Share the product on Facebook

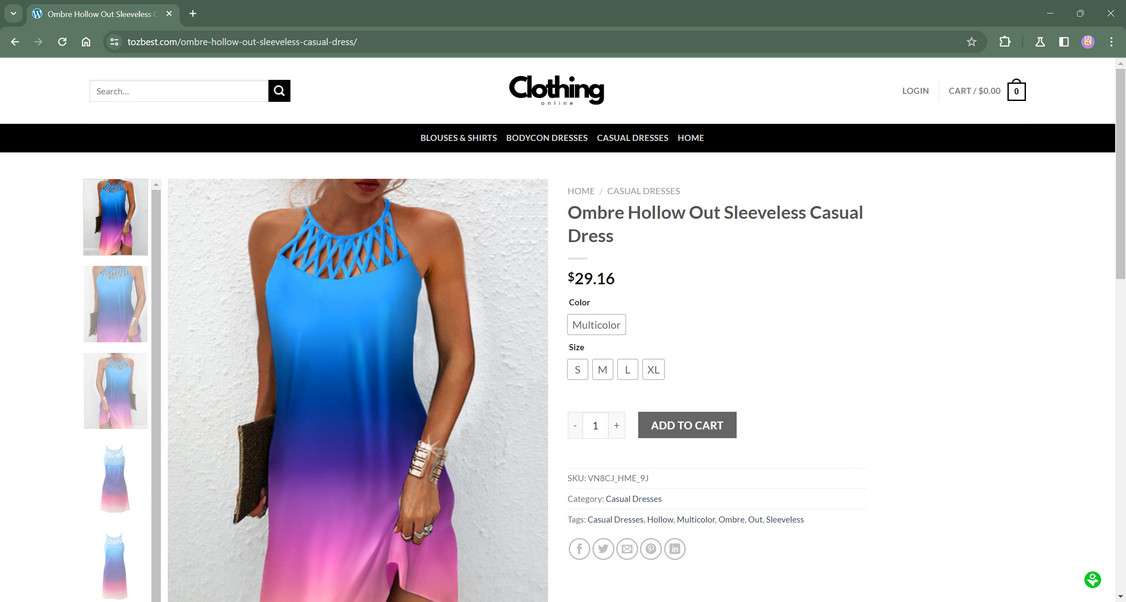pyautogui.click(x=579, y=549)
